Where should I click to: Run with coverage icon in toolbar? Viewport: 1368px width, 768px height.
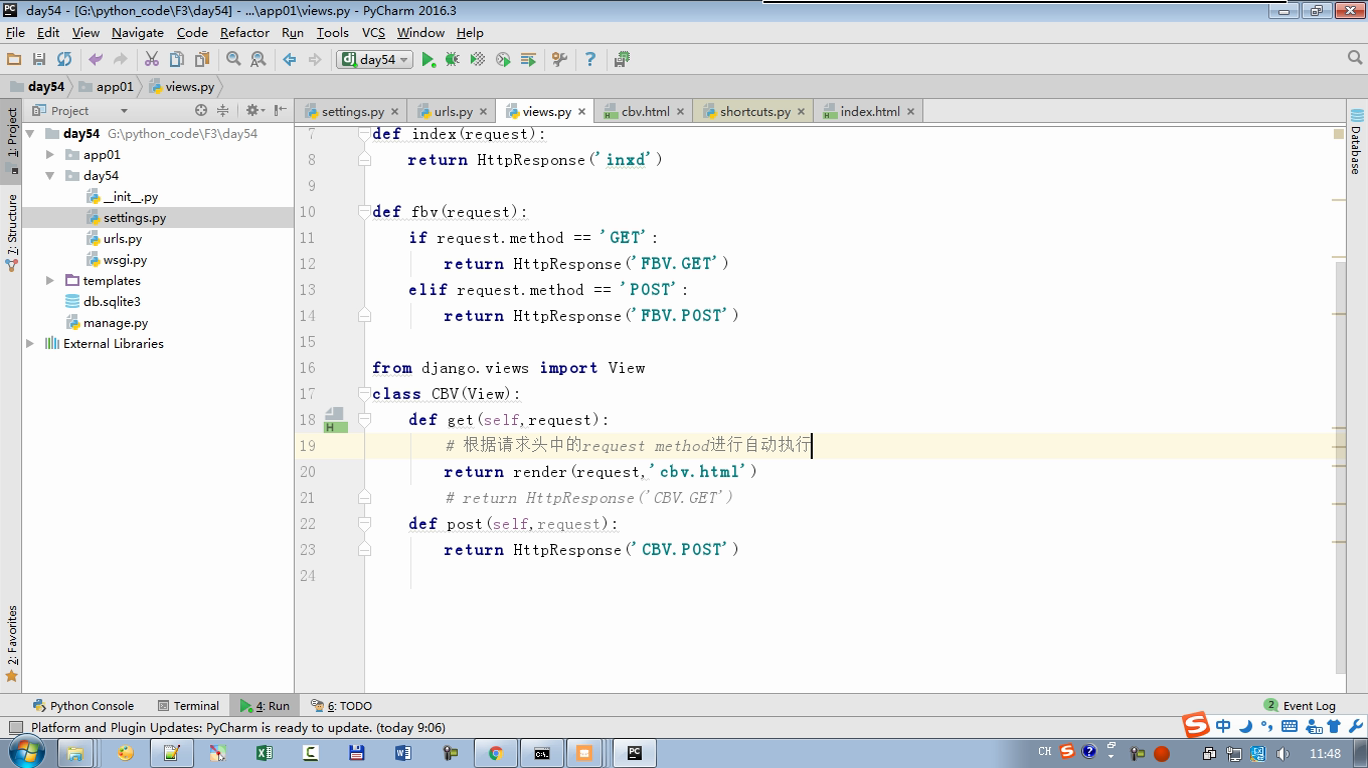[x=478, y=60]
